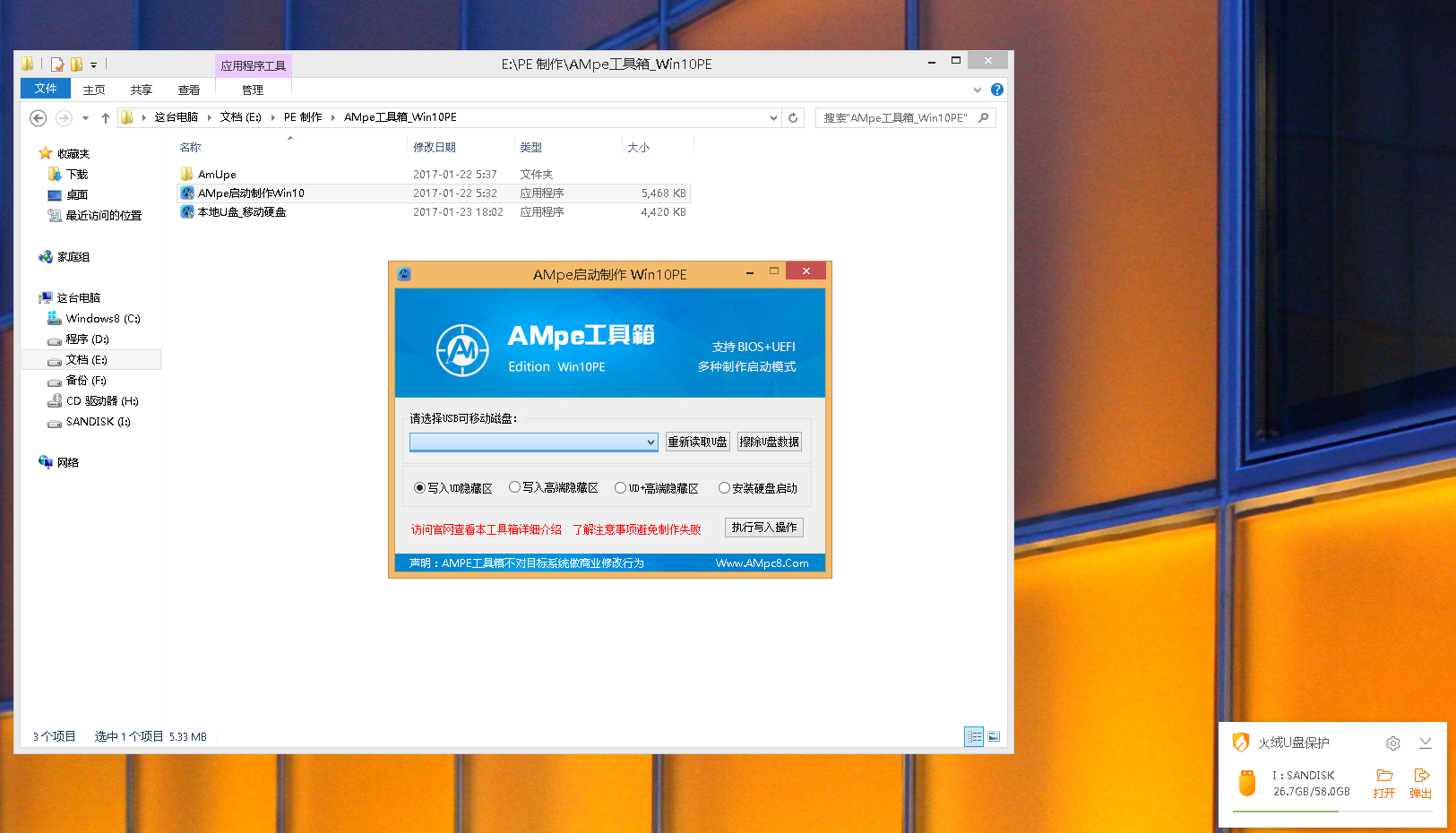Open the recent locations dropdown arrow
Image resolution: width=1456 pixels, height=833 pixels.
[x=85, y=118]
